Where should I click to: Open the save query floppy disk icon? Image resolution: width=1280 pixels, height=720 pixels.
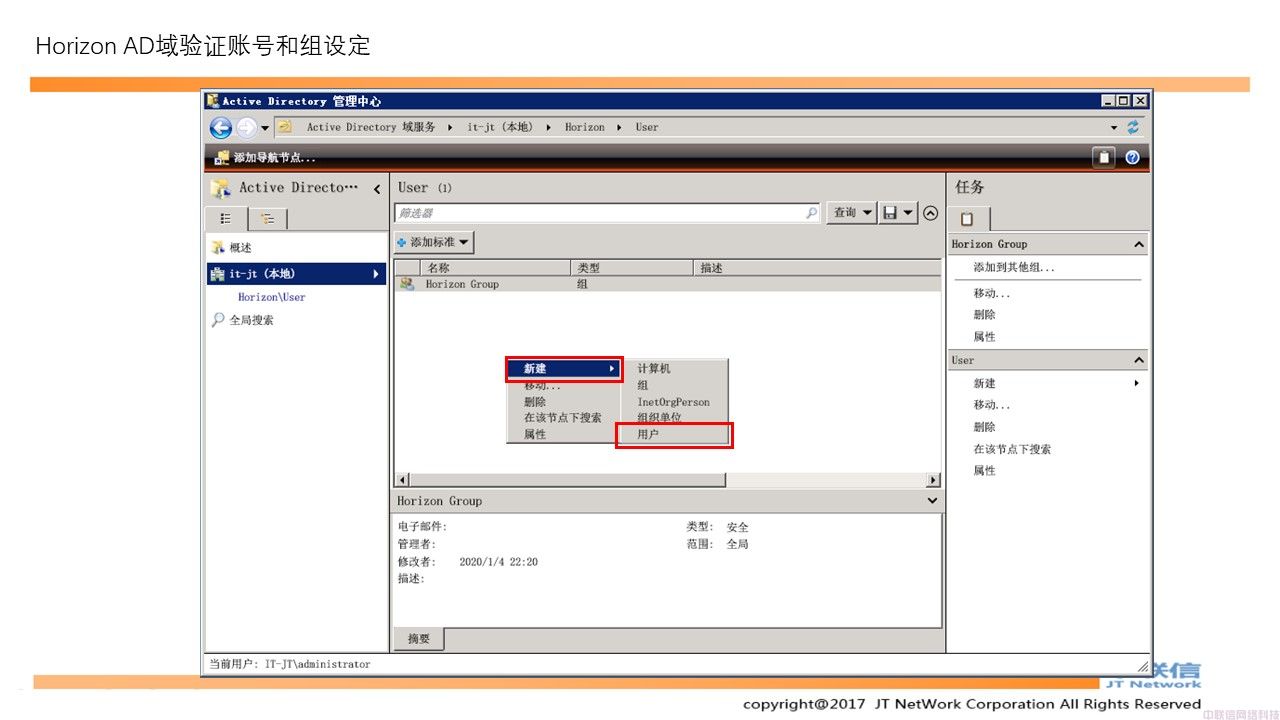890,213
